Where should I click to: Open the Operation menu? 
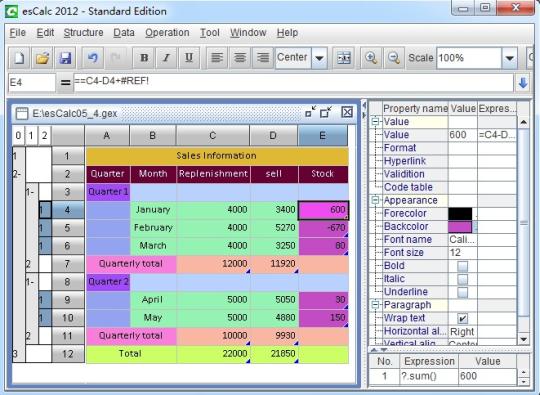coord(167,33)
